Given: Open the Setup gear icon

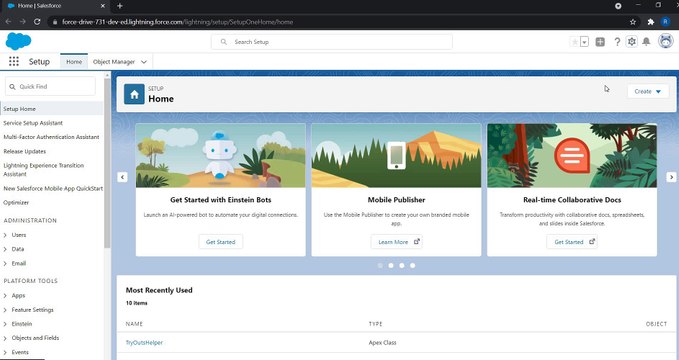Looking at the screenshot, I should point(632,42).
